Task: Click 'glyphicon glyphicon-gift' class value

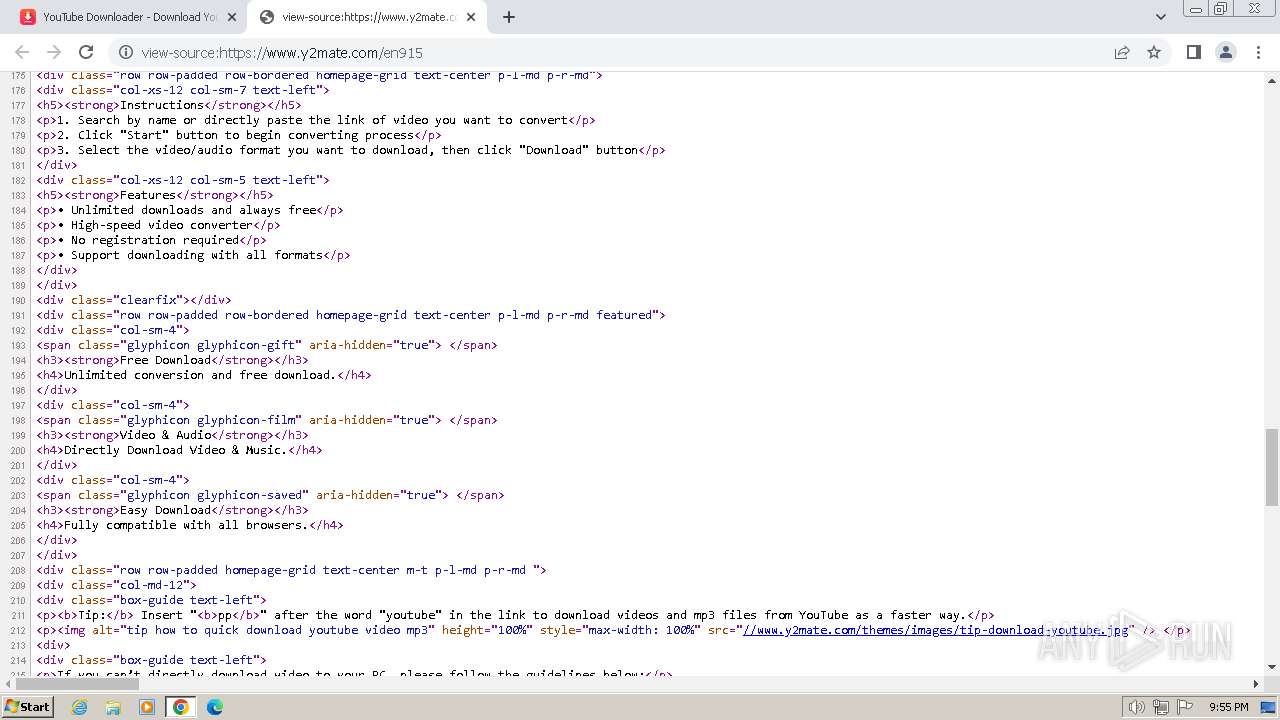Action: coord(211,345)
